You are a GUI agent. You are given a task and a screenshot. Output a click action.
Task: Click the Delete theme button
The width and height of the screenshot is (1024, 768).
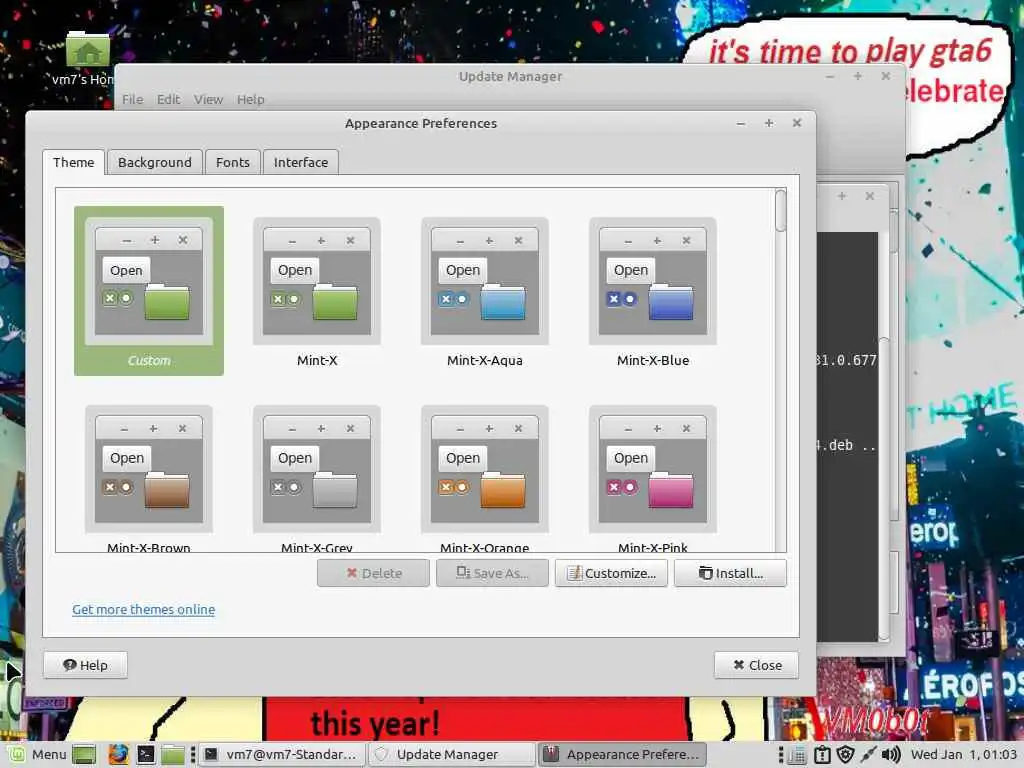click(x=374, y=573)
